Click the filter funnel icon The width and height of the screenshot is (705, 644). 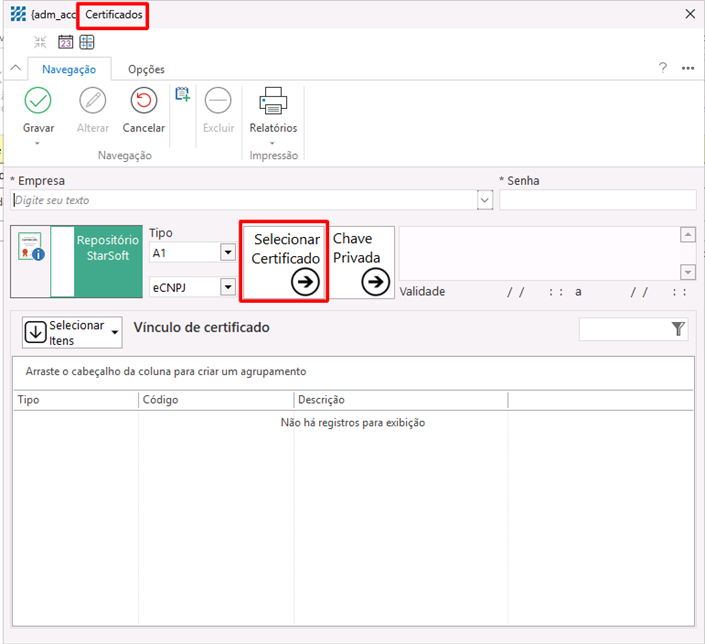point(678,329)
